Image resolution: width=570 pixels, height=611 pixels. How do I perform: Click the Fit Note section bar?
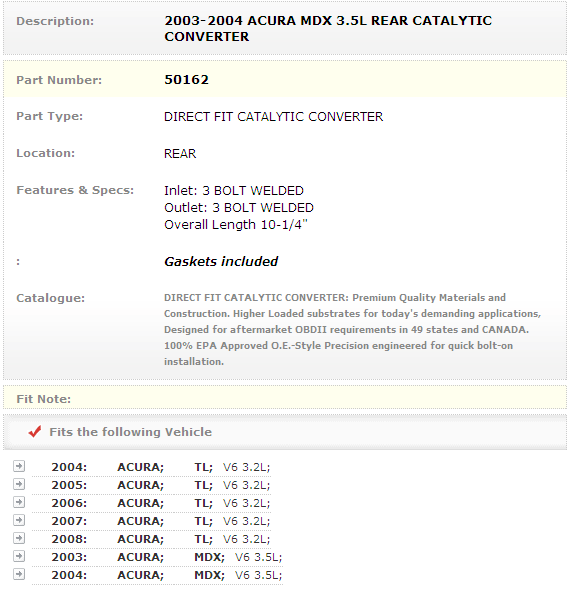click(x=285, y=397)
